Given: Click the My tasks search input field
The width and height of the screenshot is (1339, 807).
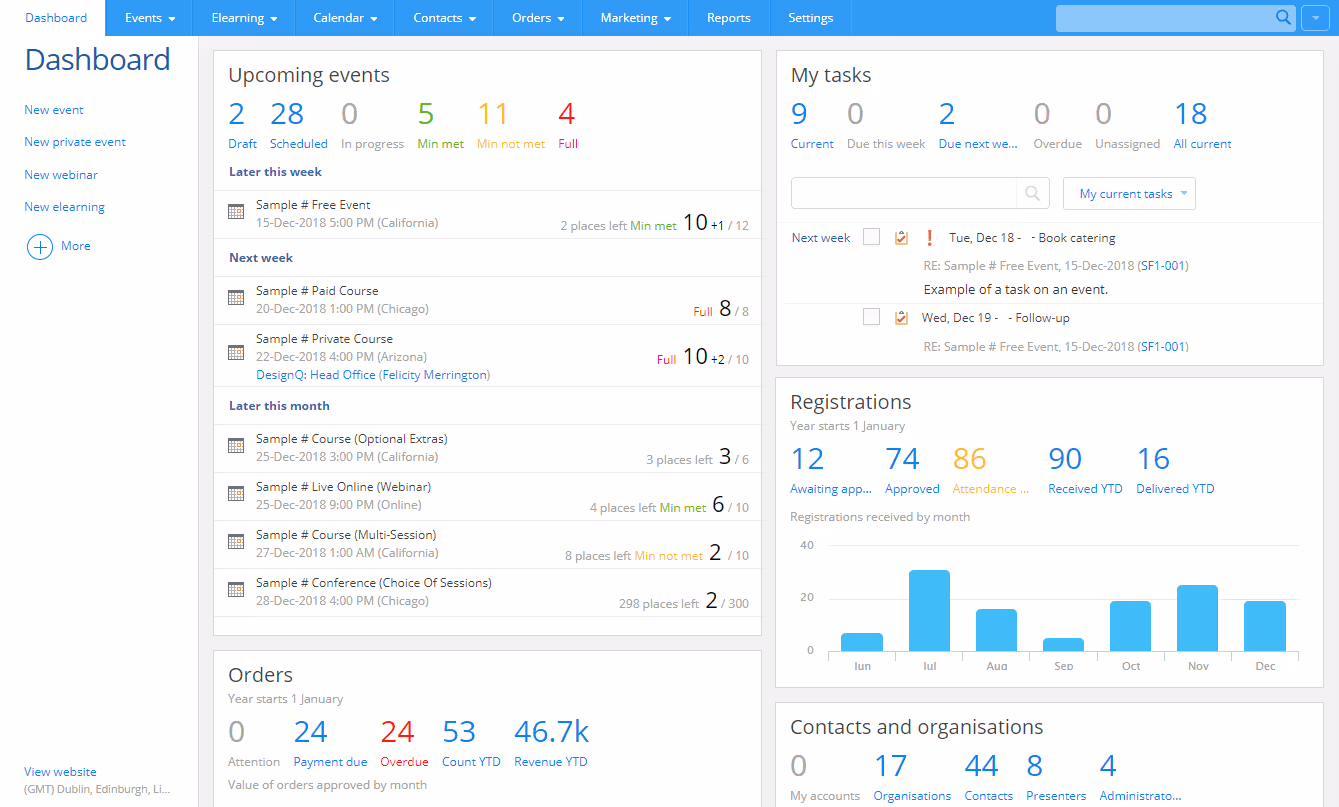Looking at the screenshot, I should (x=904, y=193).
